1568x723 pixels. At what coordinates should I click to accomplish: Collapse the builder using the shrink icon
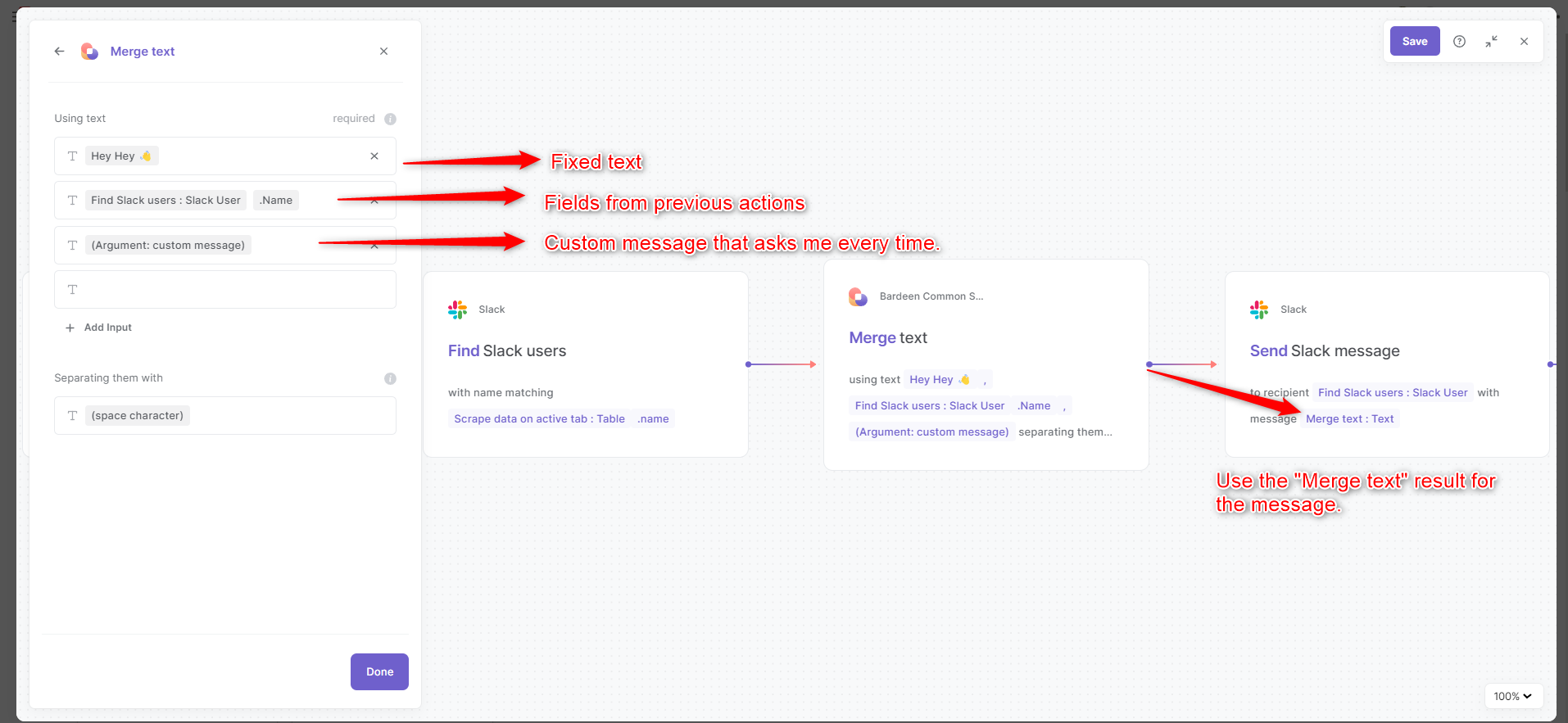[1491, 41]
